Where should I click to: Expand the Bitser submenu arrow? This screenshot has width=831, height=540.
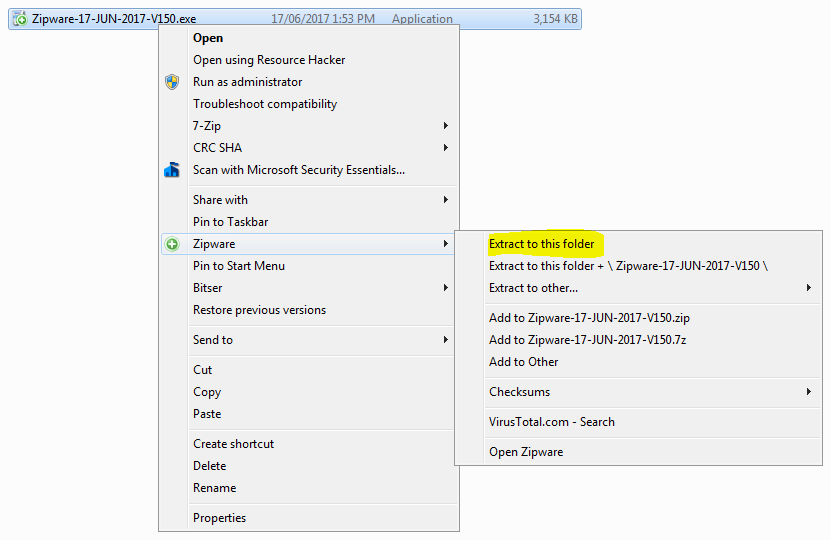pos(446,288)
